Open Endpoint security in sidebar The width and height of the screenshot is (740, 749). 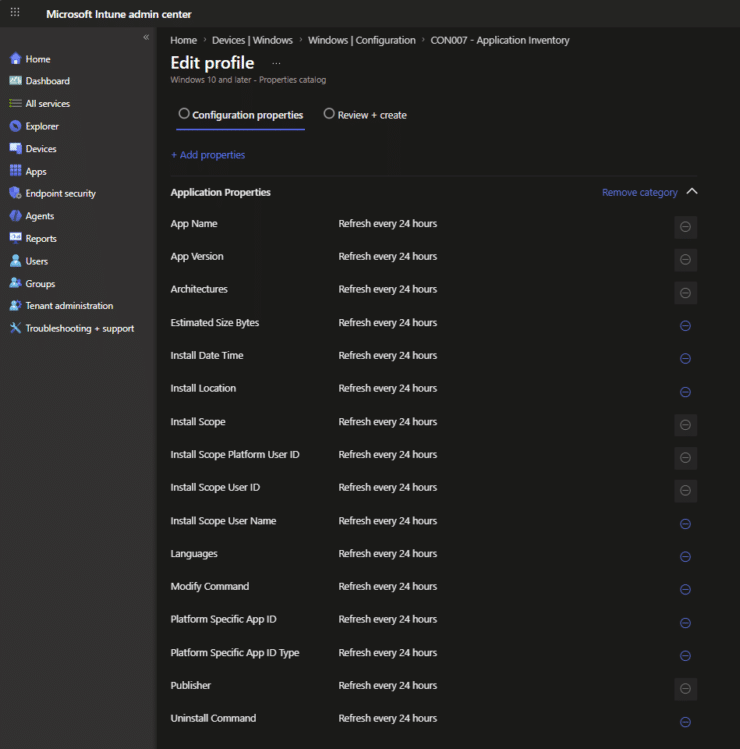(60, 193)
